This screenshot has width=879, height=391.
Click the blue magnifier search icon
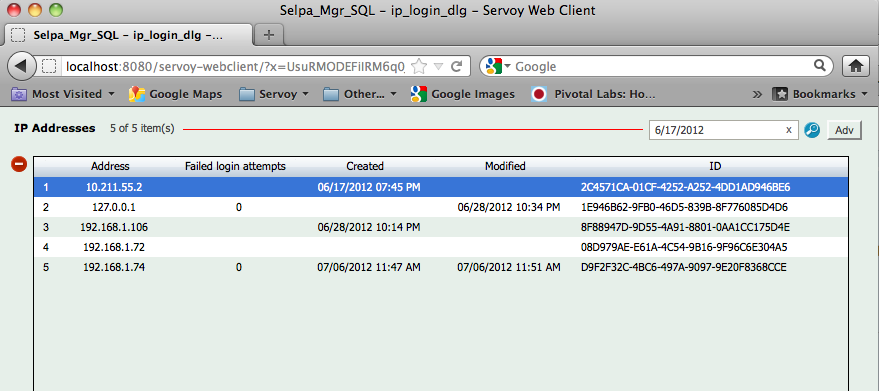click(x=812, y=130)
